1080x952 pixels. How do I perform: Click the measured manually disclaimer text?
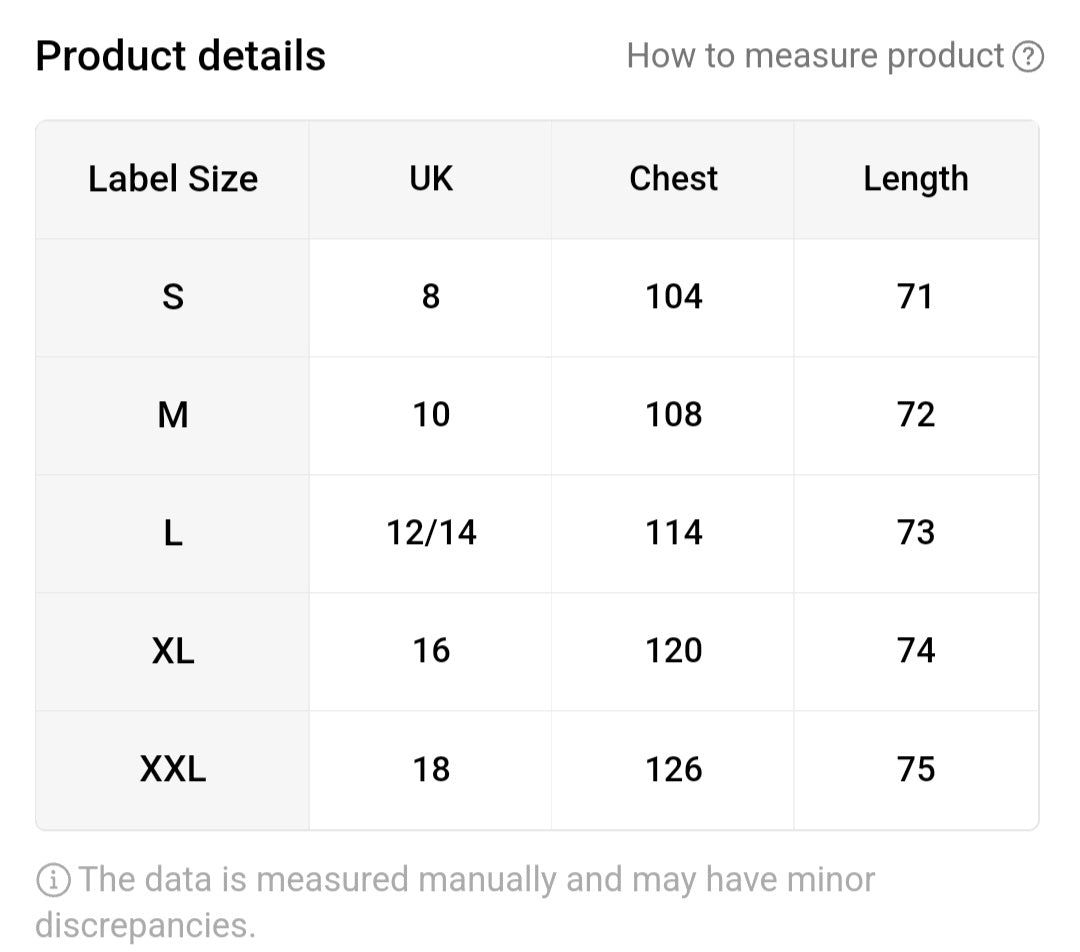[455, 902]
